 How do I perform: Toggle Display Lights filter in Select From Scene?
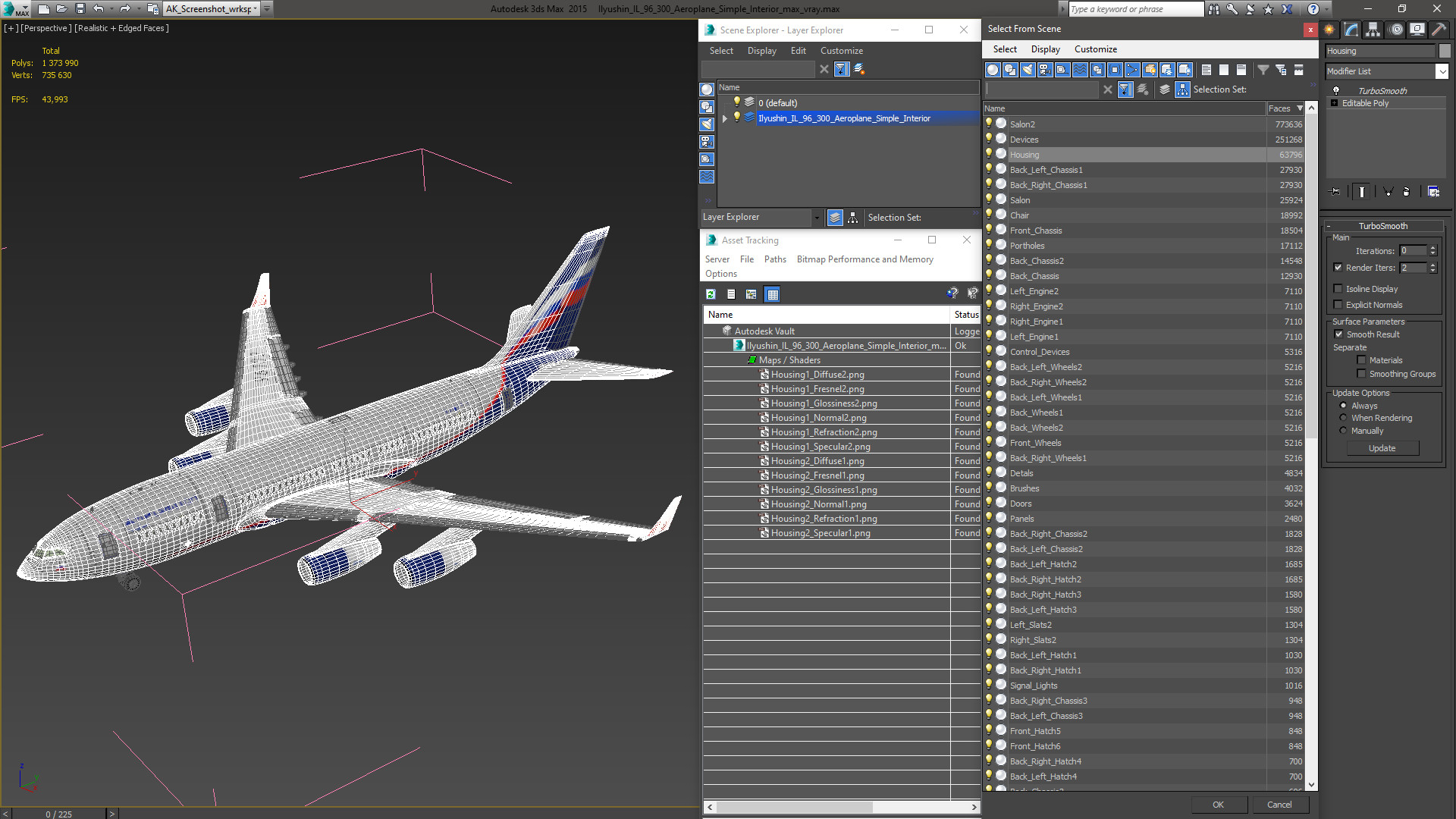pos(1028,70)
